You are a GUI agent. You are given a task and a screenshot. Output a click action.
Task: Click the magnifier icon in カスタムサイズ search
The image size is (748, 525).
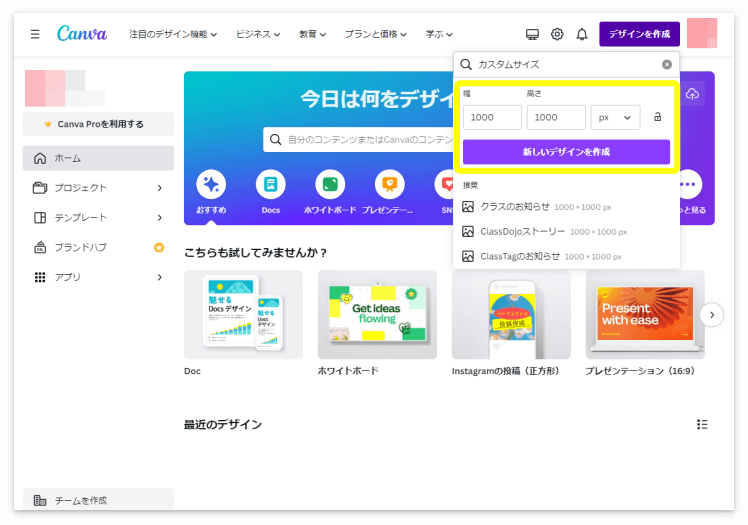[x=466, y=64]
